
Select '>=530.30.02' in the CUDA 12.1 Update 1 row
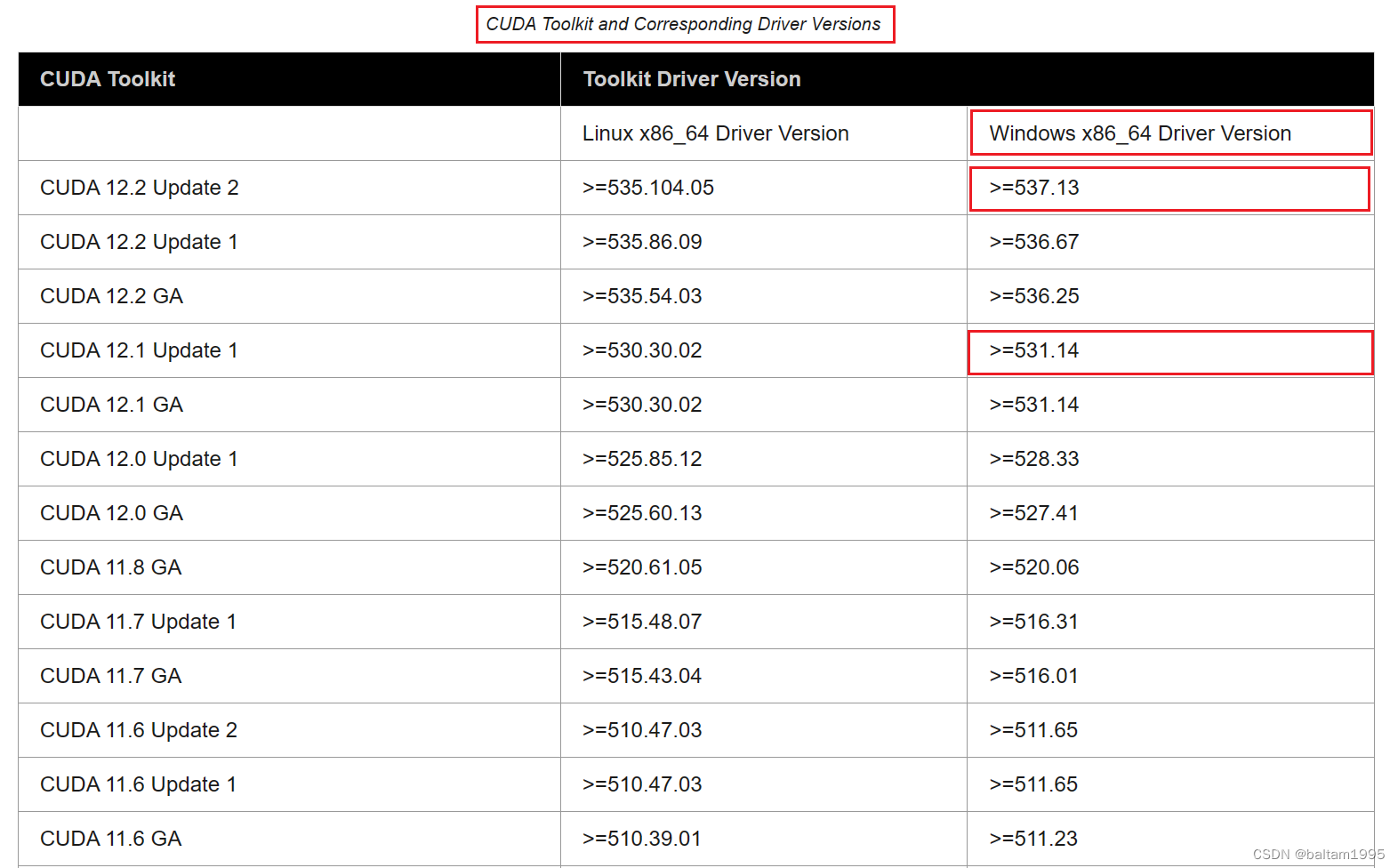[642, 350]
